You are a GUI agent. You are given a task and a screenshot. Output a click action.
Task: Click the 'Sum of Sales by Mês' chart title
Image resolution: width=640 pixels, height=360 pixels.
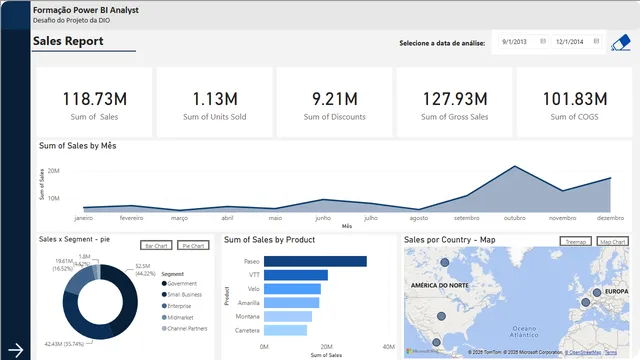[78, 146]
